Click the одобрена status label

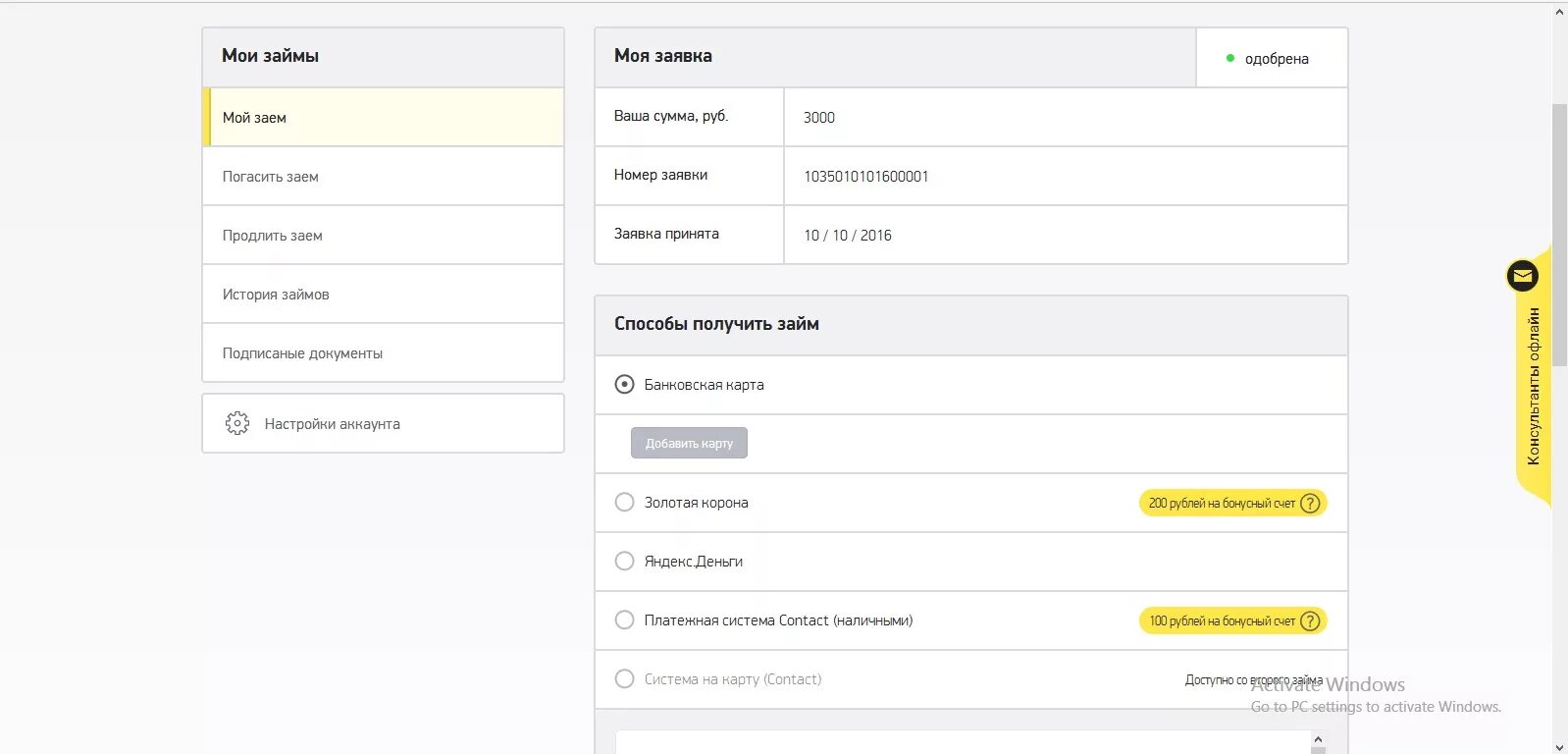pyautogui.click(x=1277, y=59)
